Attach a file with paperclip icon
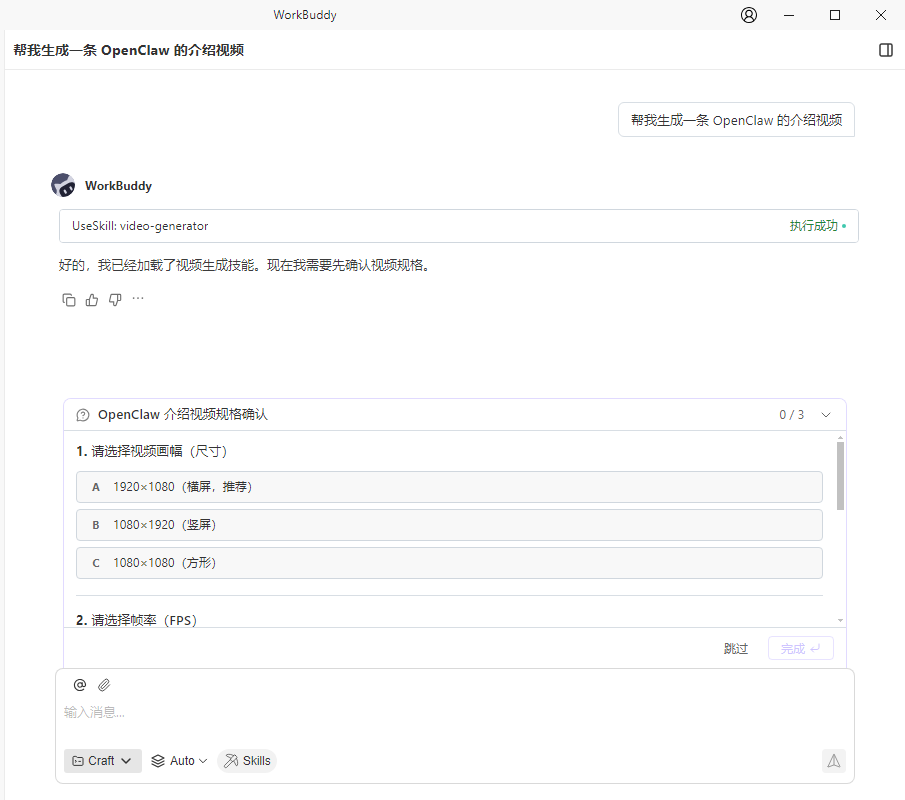The image size is (905, 800). click(104, 685)
